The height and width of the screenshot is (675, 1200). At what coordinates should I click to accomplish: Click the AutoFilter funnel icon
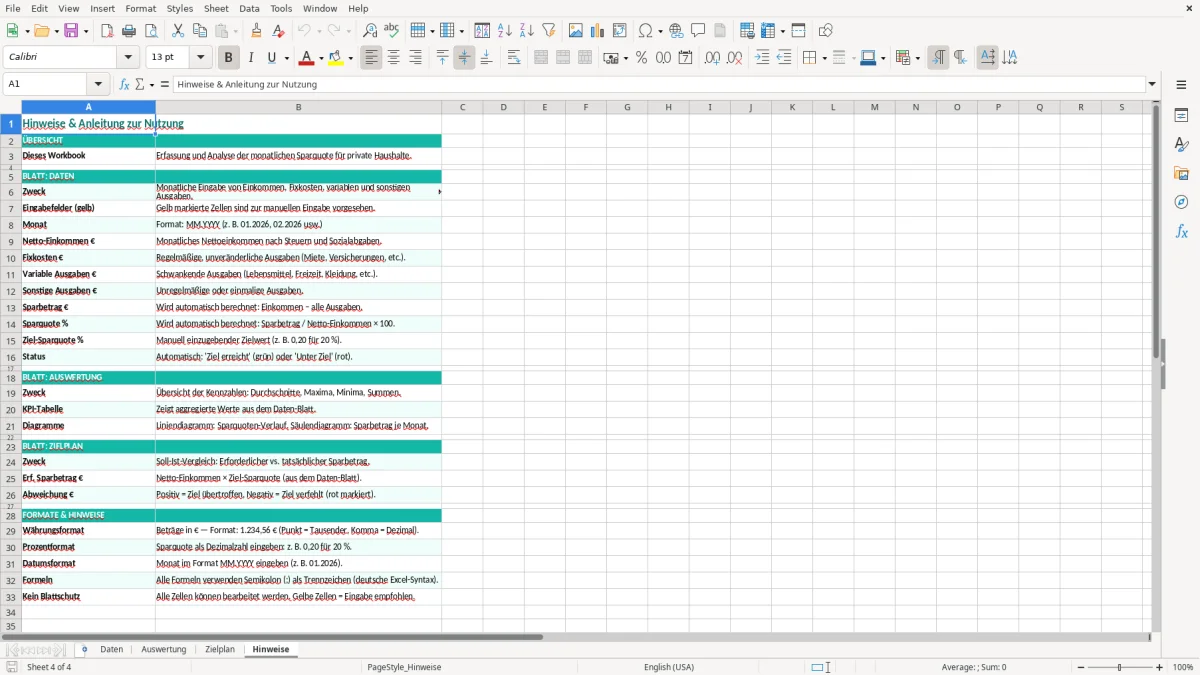548,31
